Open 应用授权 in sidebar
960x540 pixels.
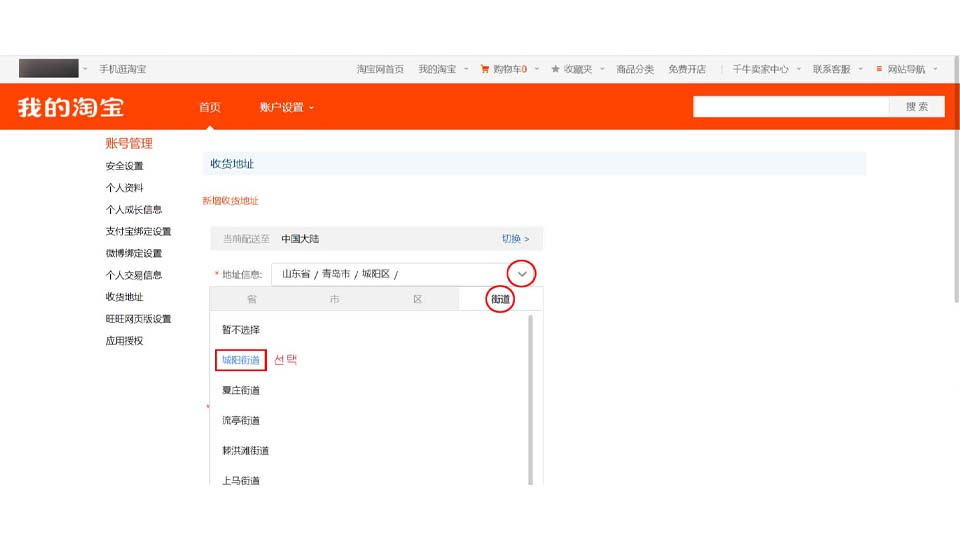point(124,341)
